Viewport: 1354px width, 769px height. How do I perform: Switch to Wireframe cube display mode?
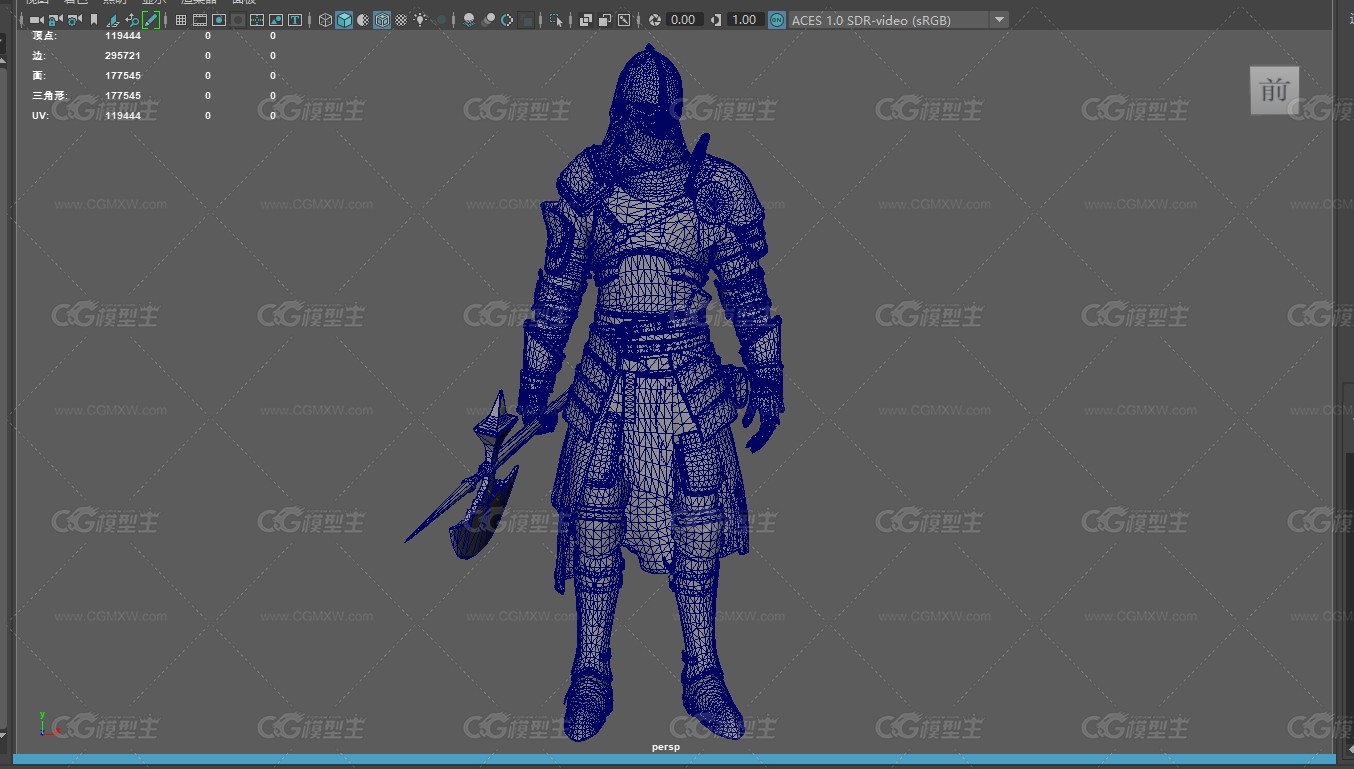click(x=325, y=20)
